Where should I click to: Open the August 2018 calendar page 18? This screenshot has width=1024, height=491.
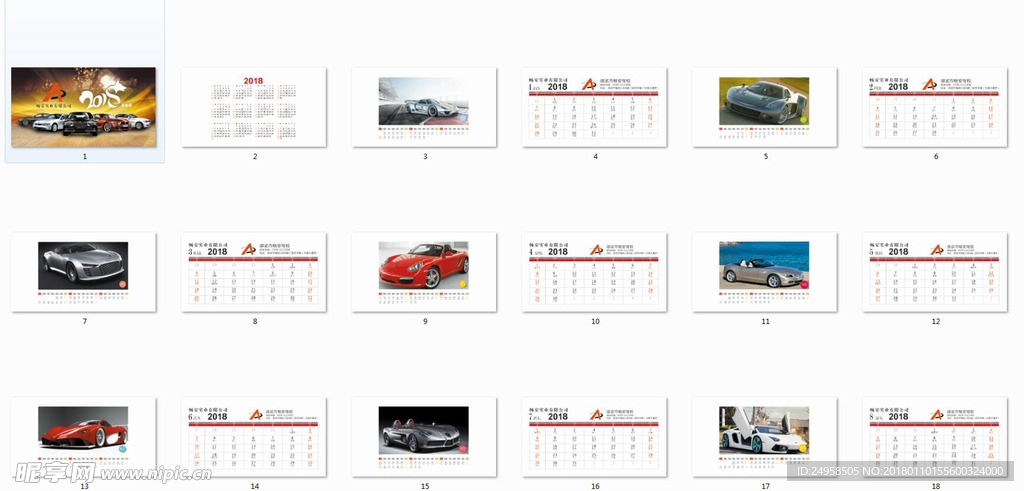pos(935,436)
